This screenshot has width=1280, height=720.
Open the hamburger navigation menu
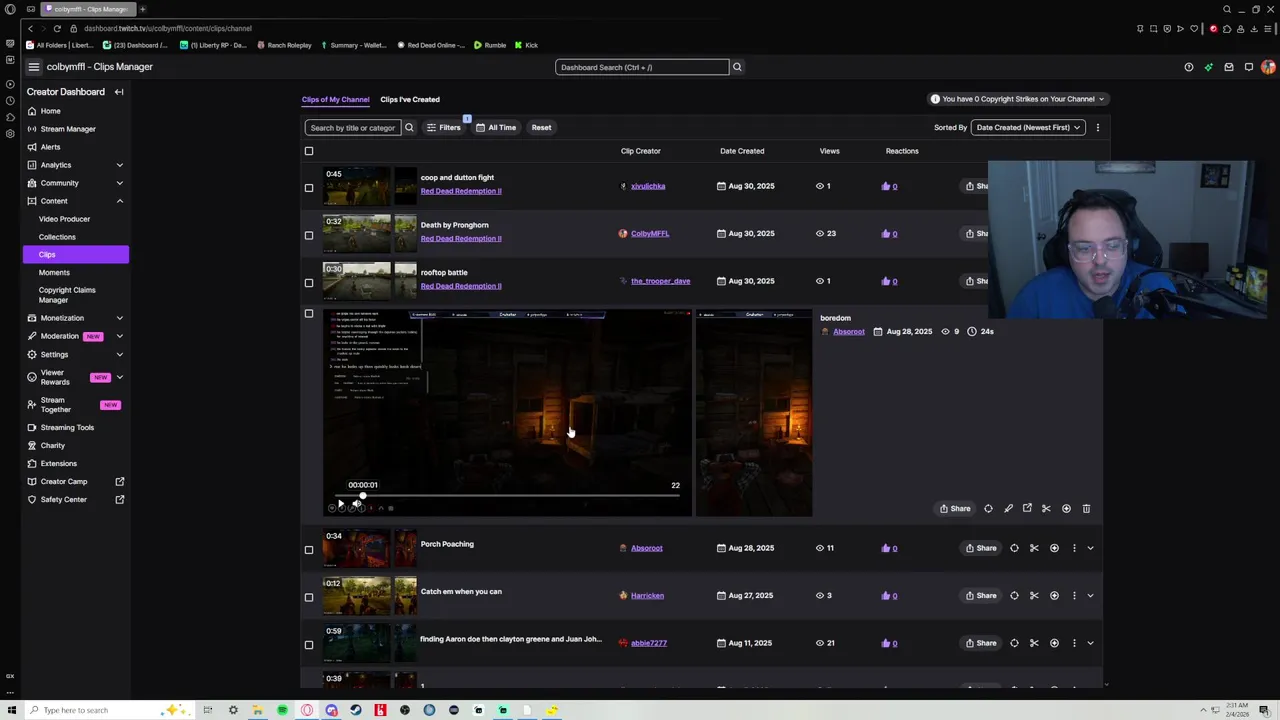pos(33,67)
